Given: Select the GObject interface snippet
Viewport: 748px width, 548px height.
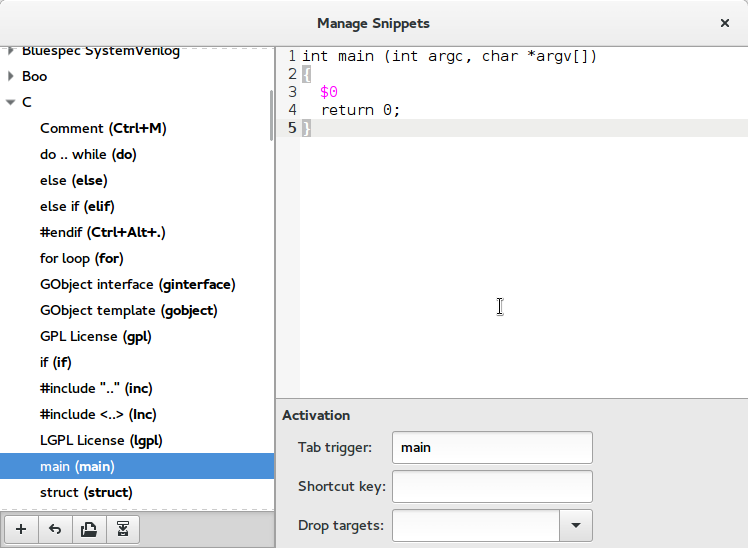Looking at the screenshot, I should pyautogui.click(x=137, y=284).
